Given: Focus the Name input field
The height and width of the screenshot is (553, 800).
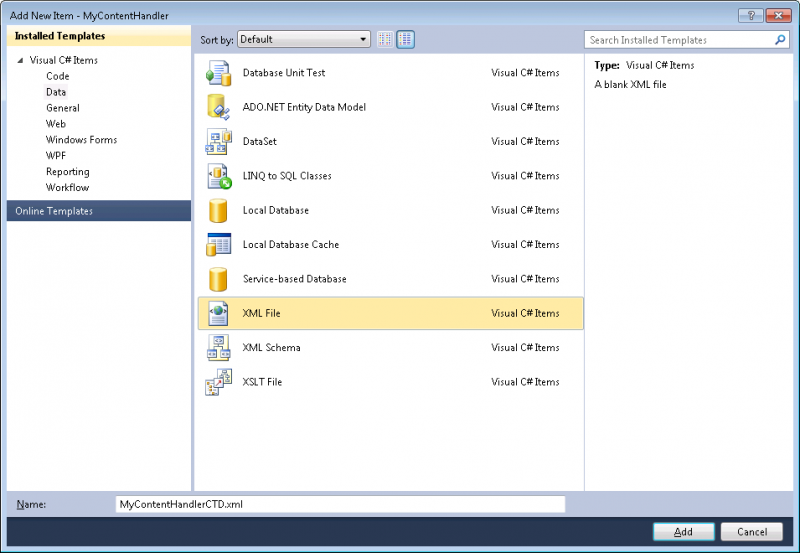Looking at the screenshot, I should click(340, 504).
